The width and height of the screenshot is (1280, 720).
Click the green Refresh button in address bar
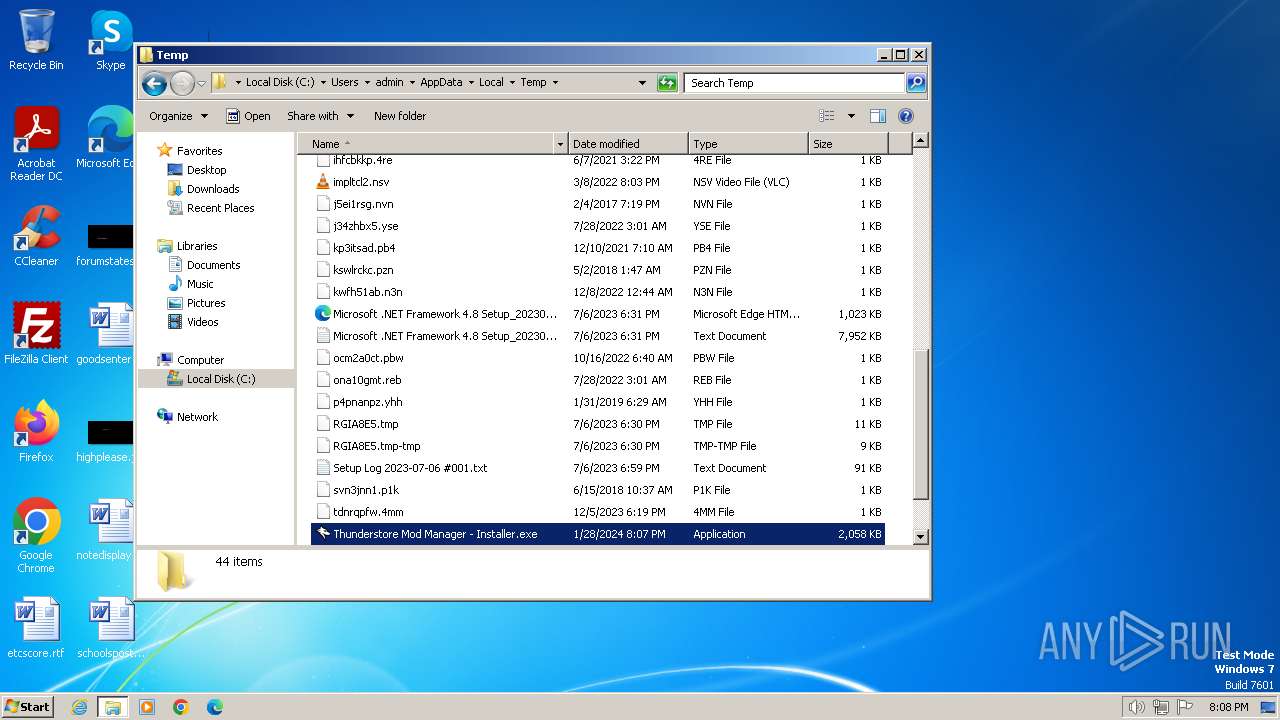click(667, 83)
